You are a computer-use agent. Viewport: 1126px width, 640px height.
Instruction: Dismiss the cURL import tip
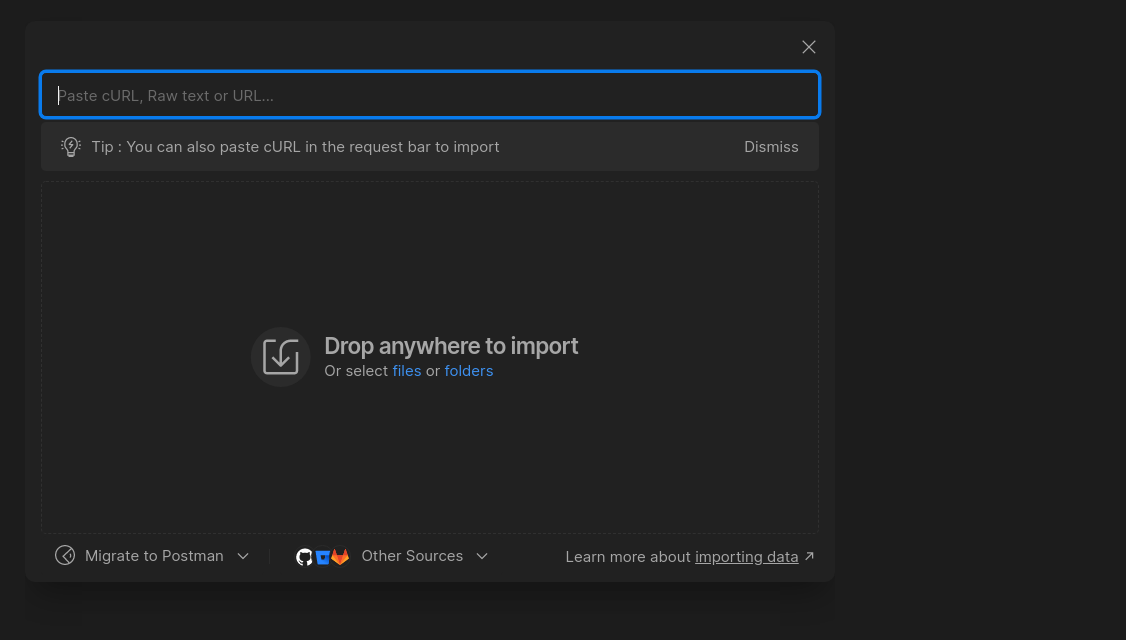click(770, 147)
